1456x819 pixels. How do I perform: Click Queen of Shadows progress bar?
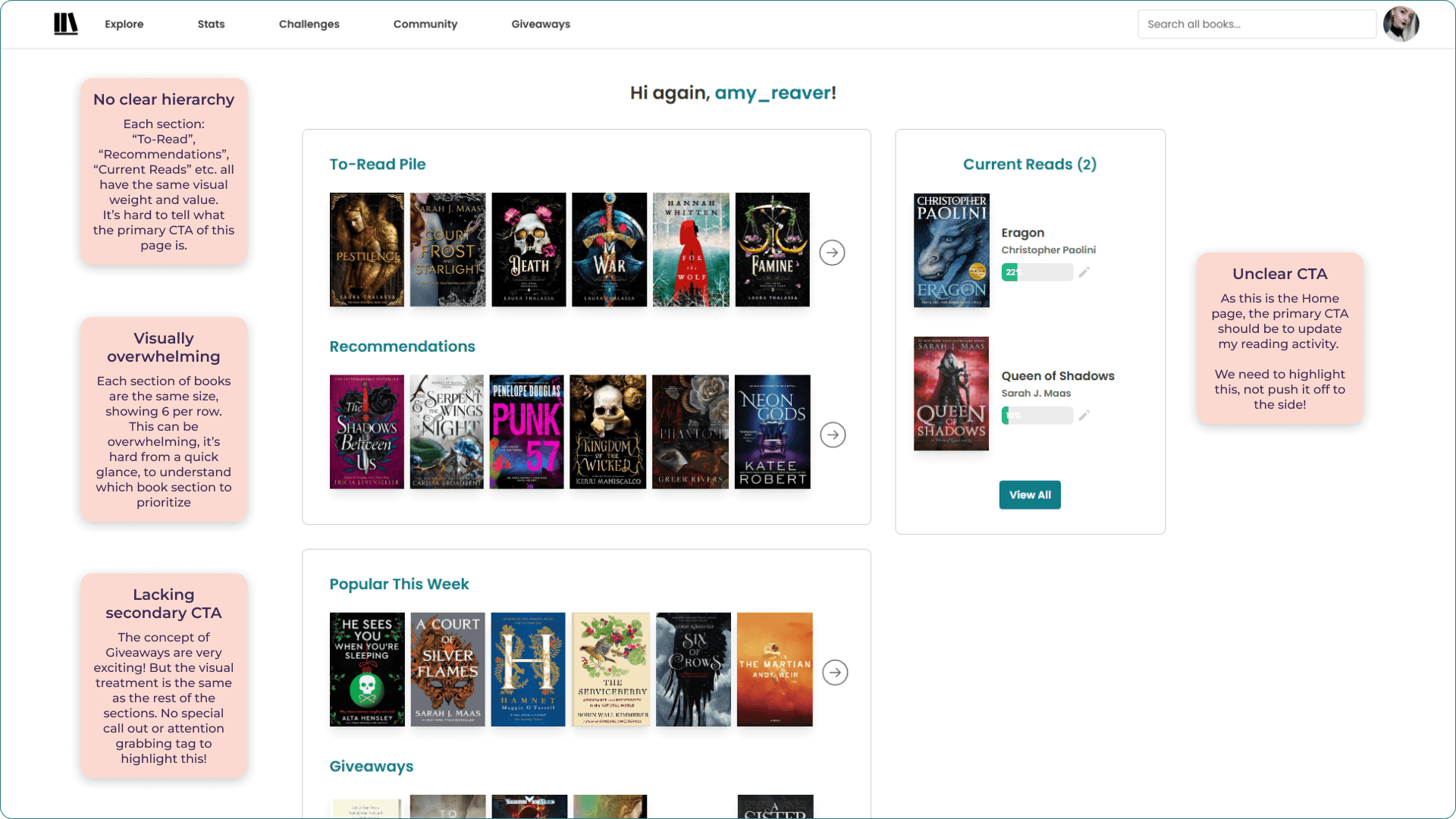[x=1037, y=416]
